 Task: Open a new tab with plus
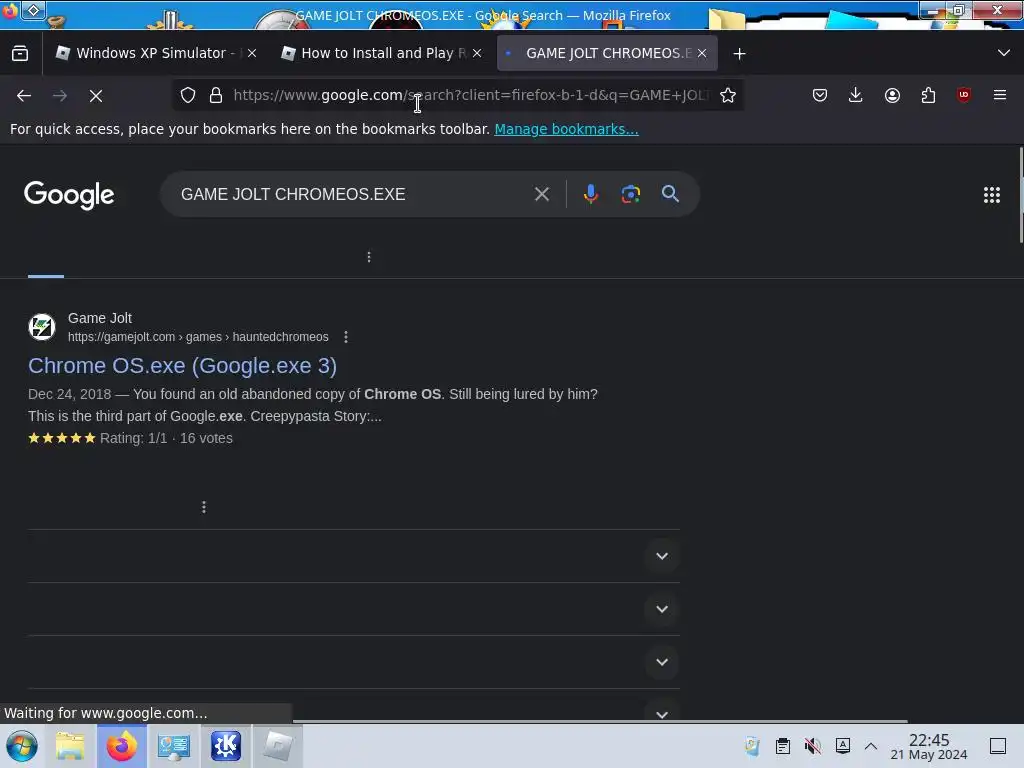(x=739, y=54)
